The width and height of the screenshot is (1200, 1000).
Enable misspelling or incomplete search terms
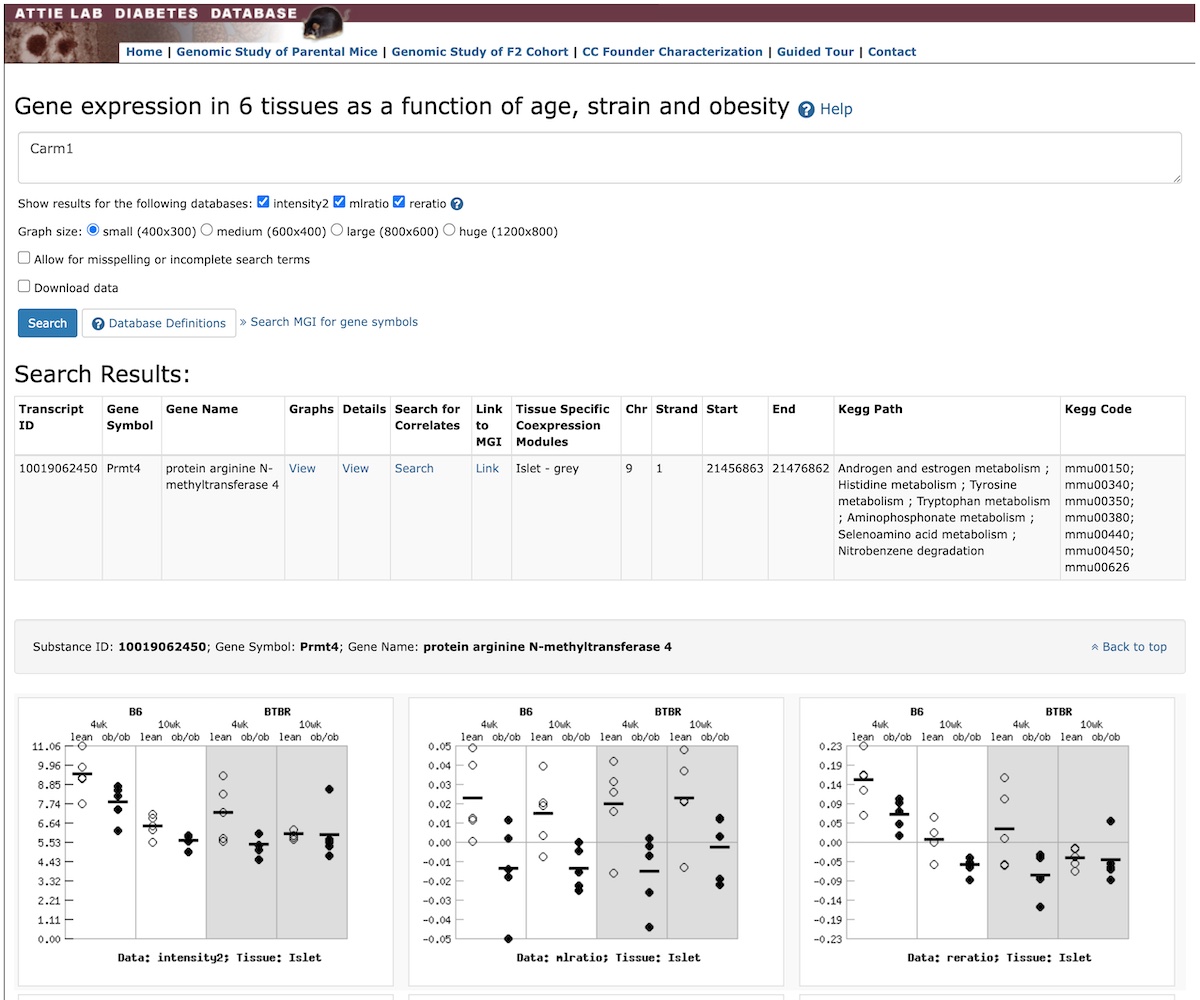click(24, 258)
